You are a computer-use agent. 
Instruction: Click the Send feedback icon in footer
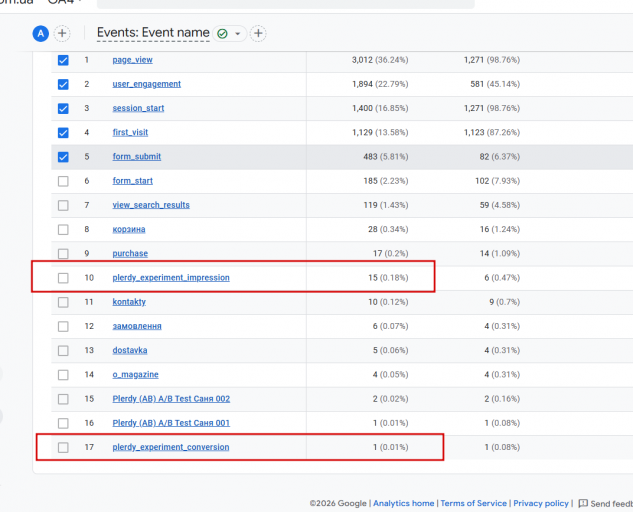[583, 504]
